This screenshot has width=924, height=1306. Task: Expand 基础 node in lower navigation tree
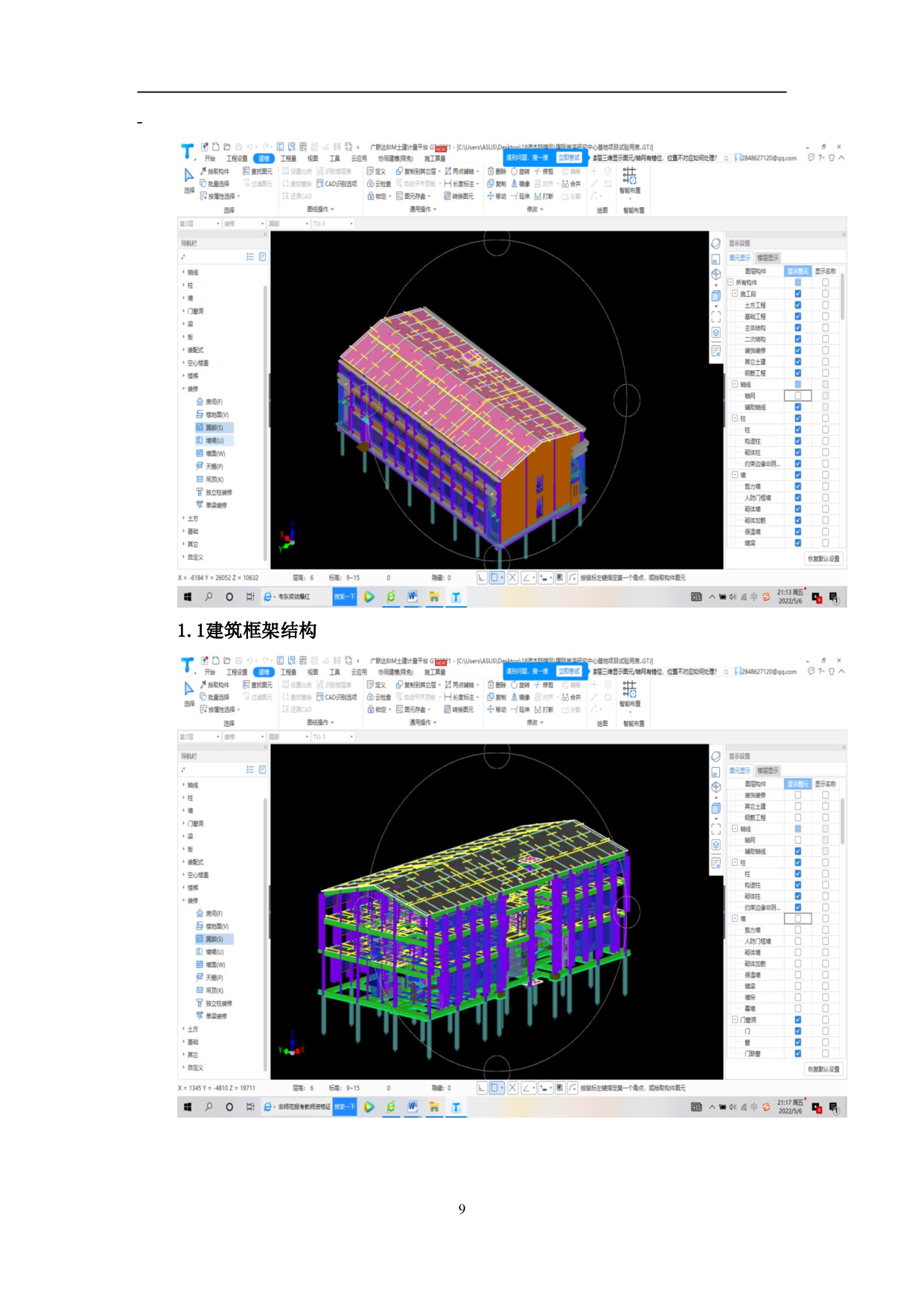click(x=184, y=1042)
